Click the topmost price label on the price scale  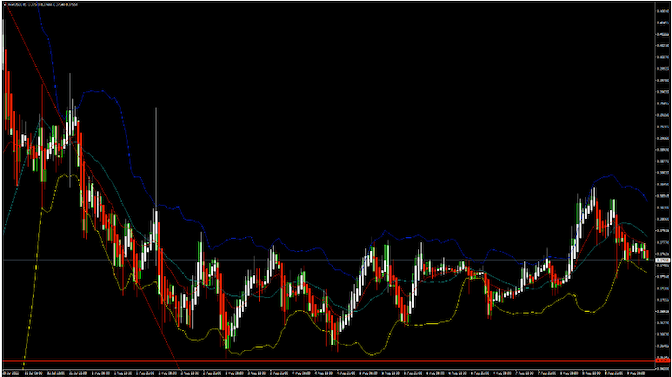point(663,11)
